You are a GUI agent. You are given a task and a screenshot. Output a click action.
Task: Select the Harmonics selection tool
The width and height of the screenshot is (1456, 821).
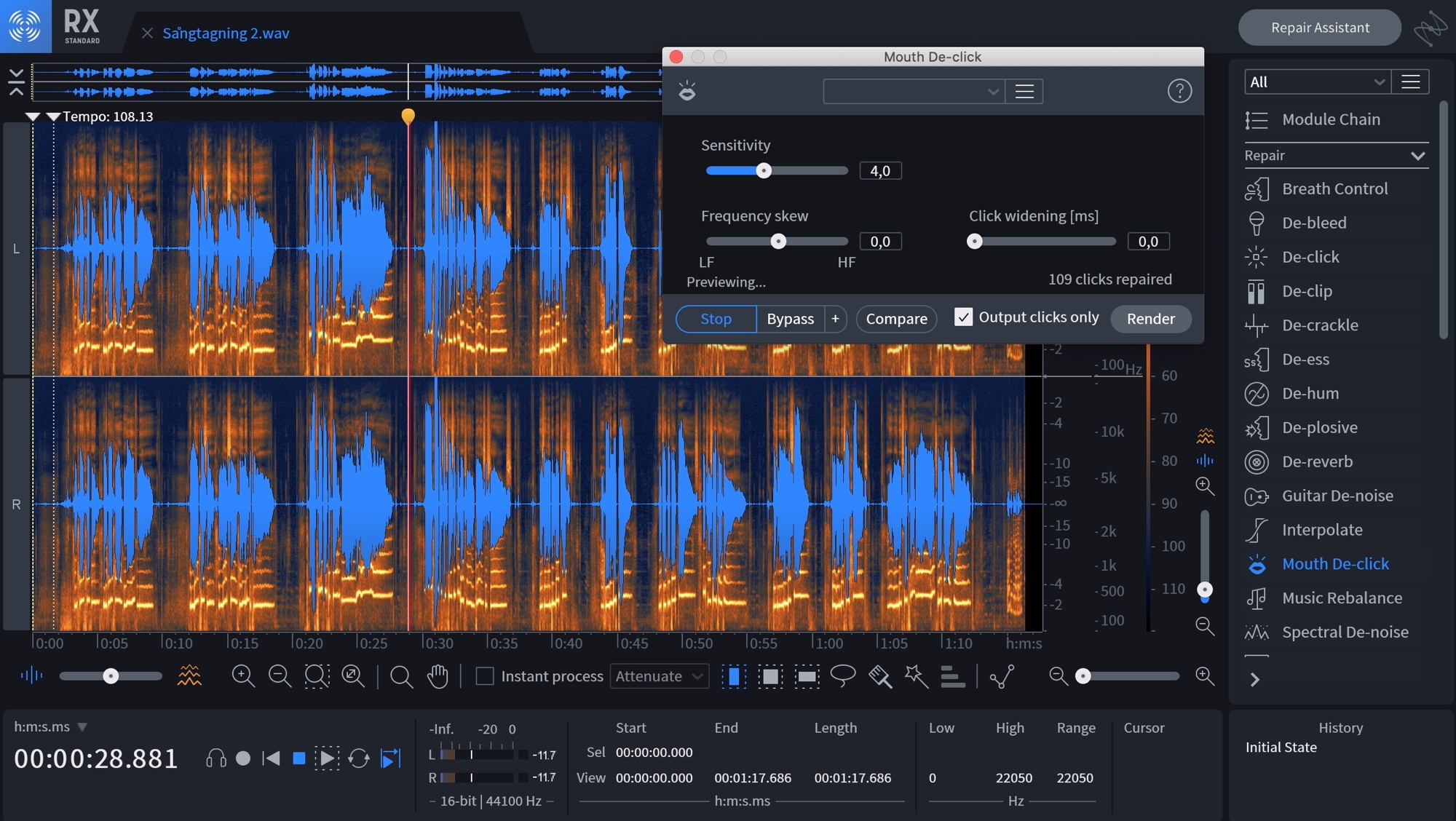pyautogui.click(x=952, y=676)
